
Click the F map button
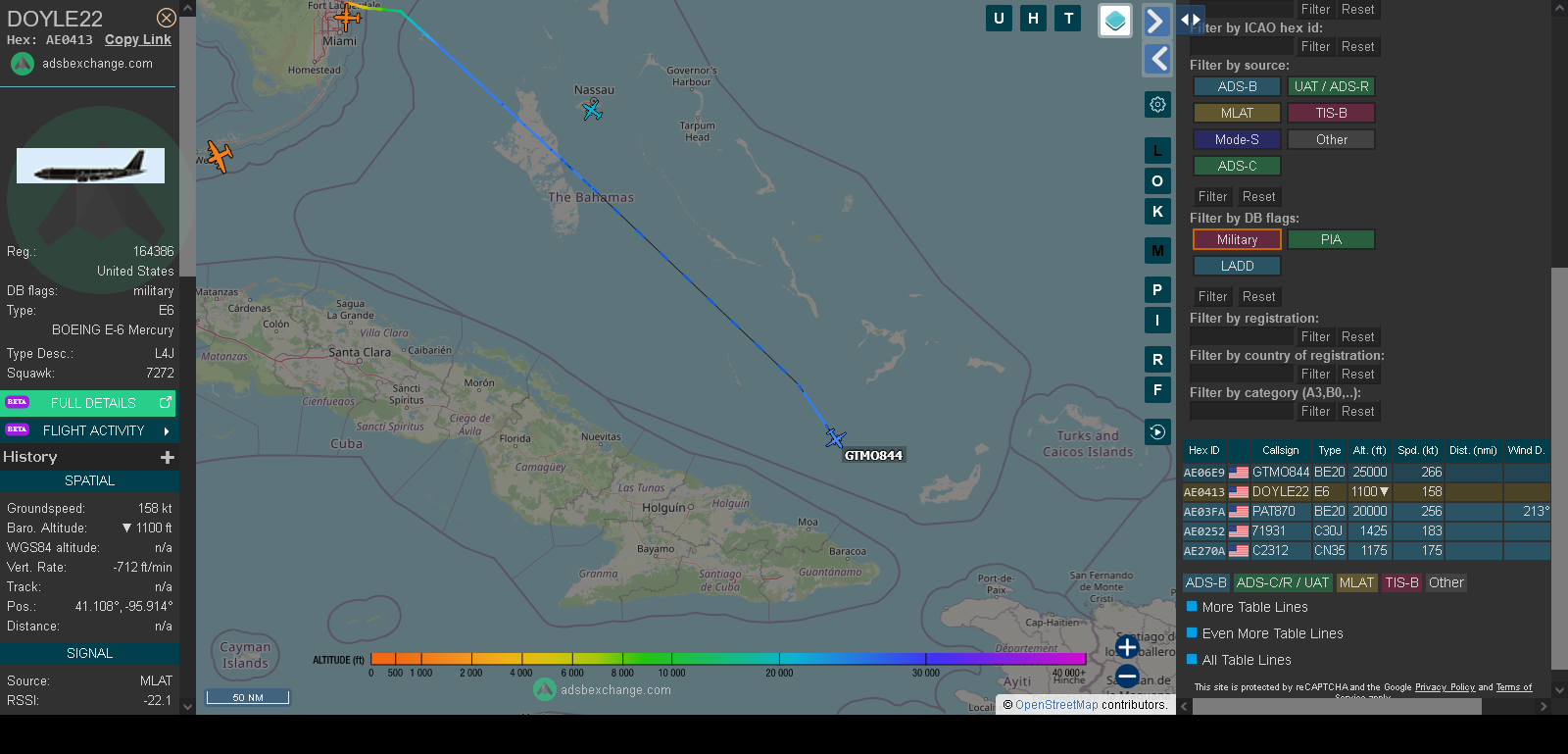point(1157,390)
